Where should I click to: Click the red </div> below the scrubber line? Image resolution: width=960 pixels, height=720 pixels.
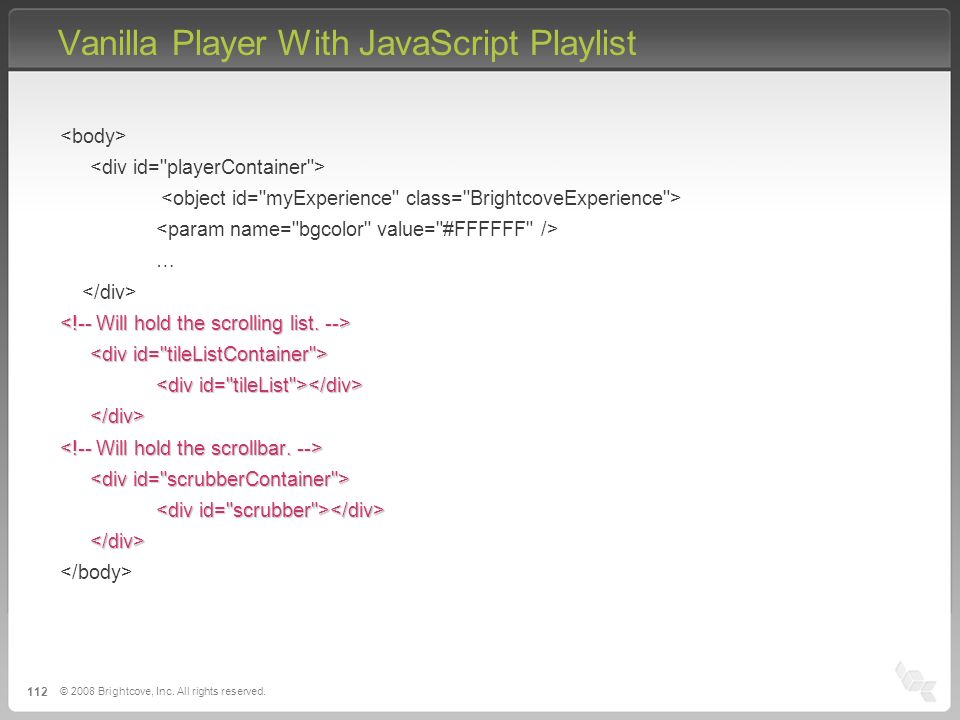coord(117,541)
